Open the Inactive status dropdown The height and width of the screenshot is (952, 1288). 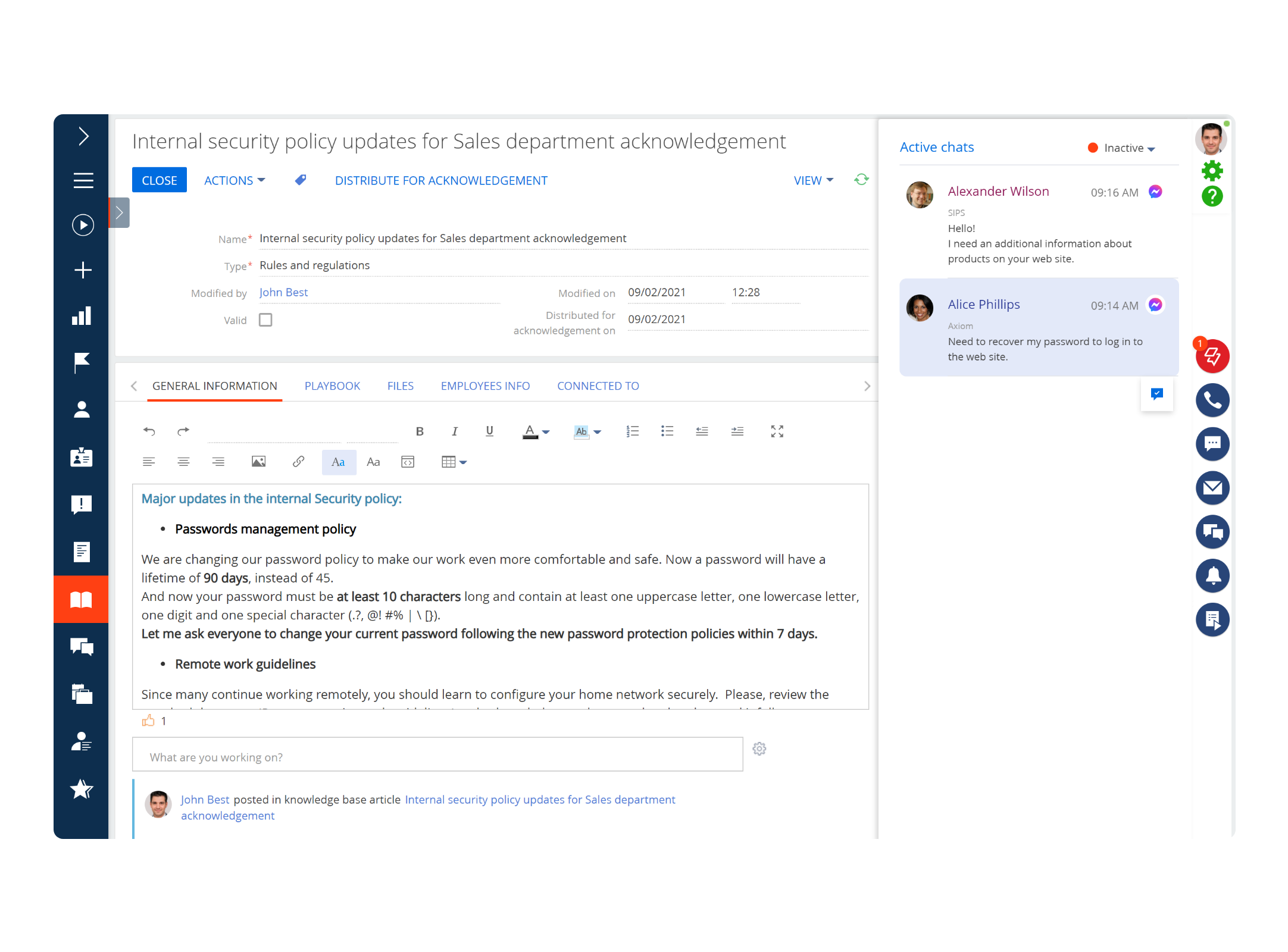click(1127, 148)
